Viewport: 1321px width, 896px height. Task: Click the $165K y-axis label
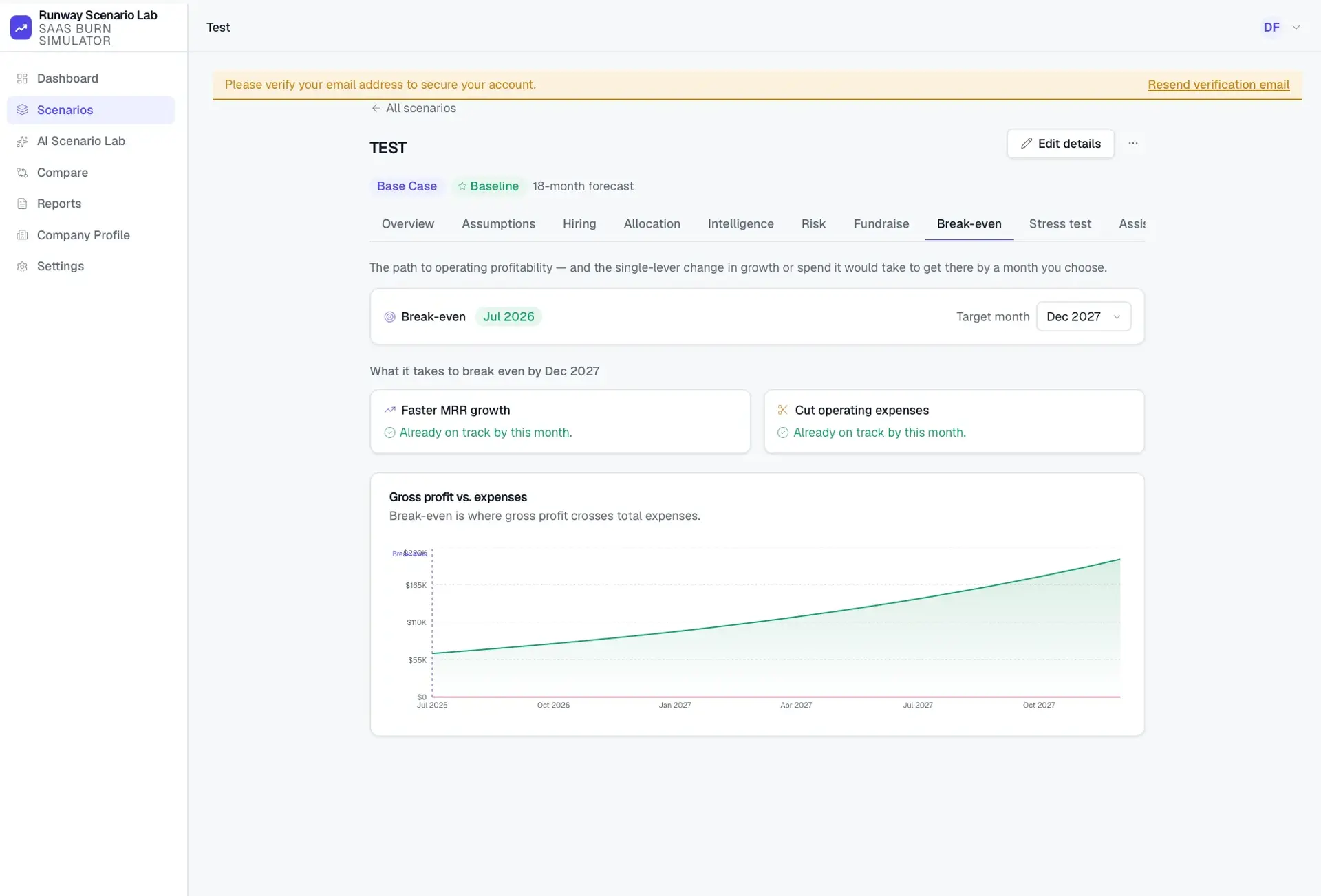pyautogui.click(x=416, y=586)
